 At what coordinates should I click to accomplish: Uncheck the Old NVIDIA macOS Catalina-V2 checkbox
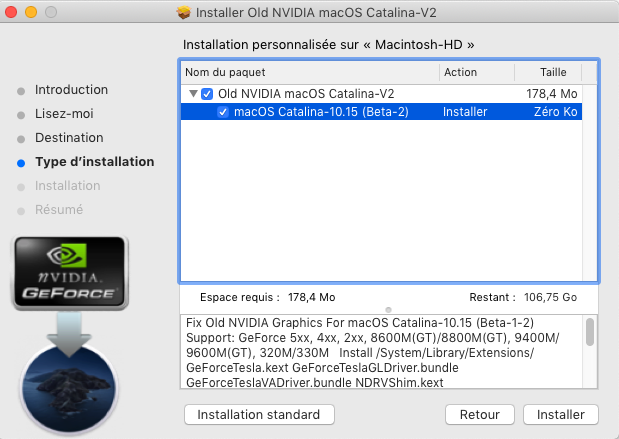point(207,94)
